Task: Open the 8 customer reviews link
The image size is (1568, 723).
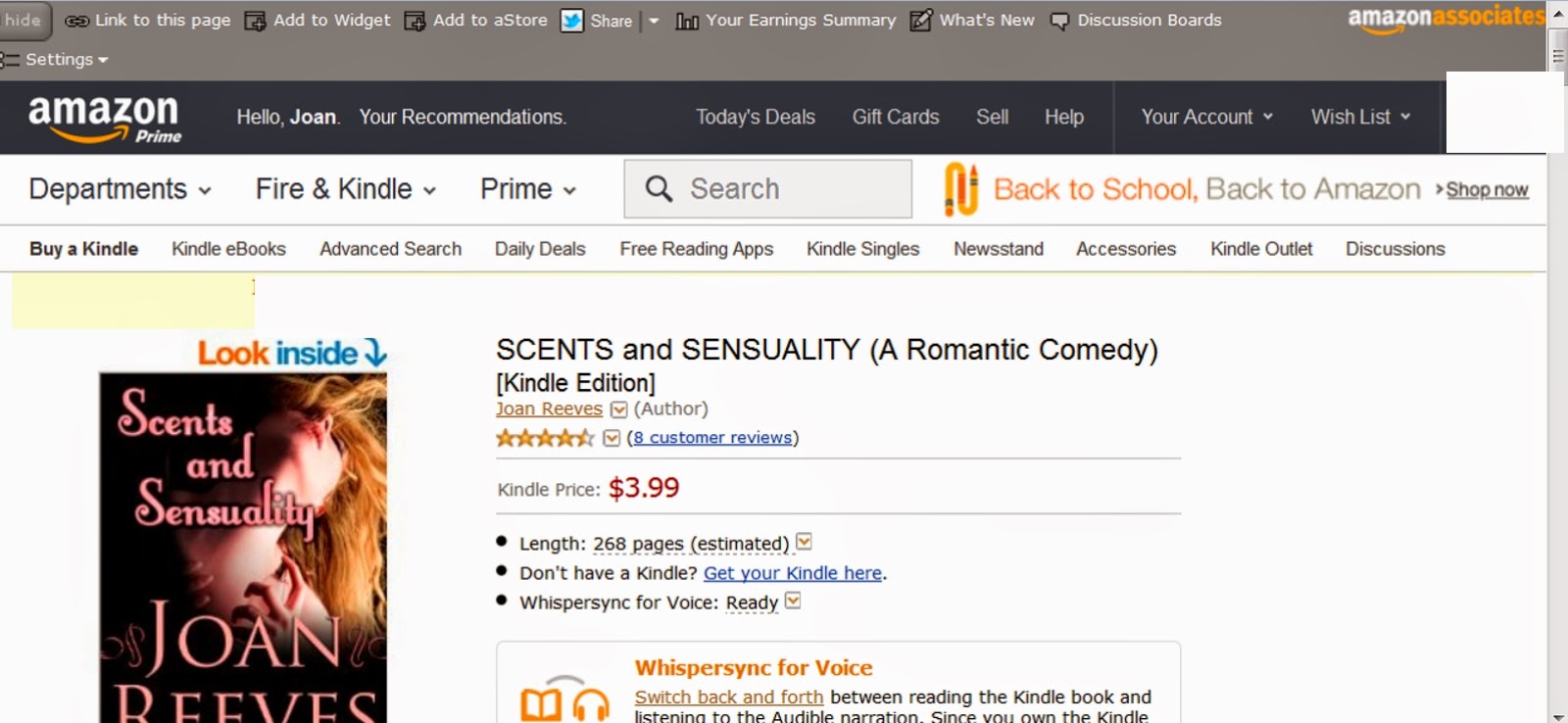Action: [x=712, y=438]
